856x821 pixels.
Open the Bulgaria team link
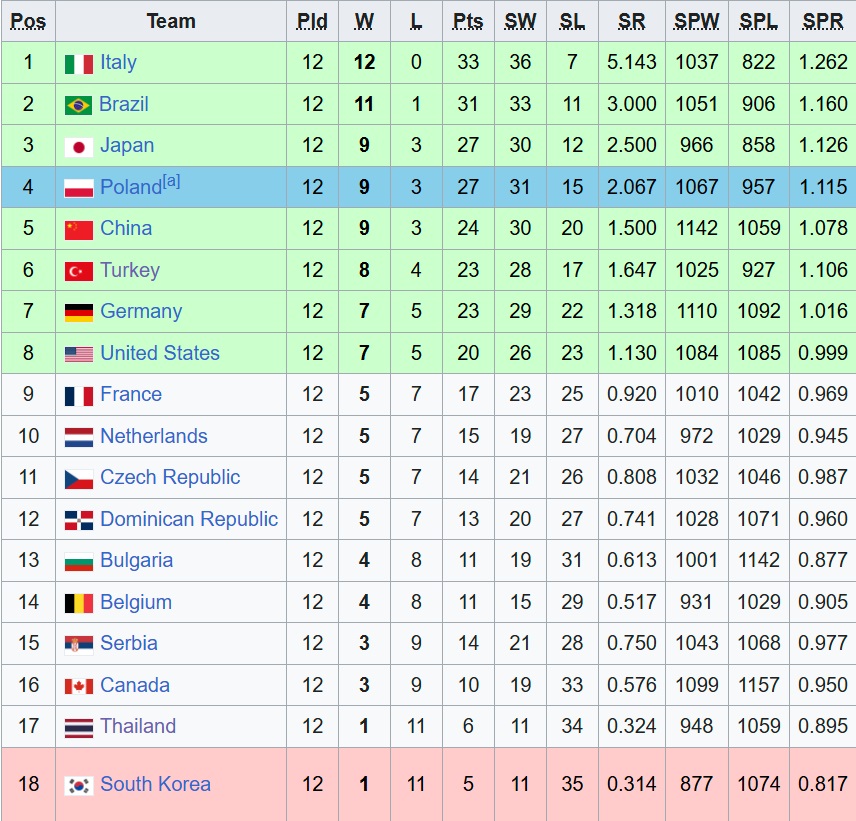click(136, 561)
